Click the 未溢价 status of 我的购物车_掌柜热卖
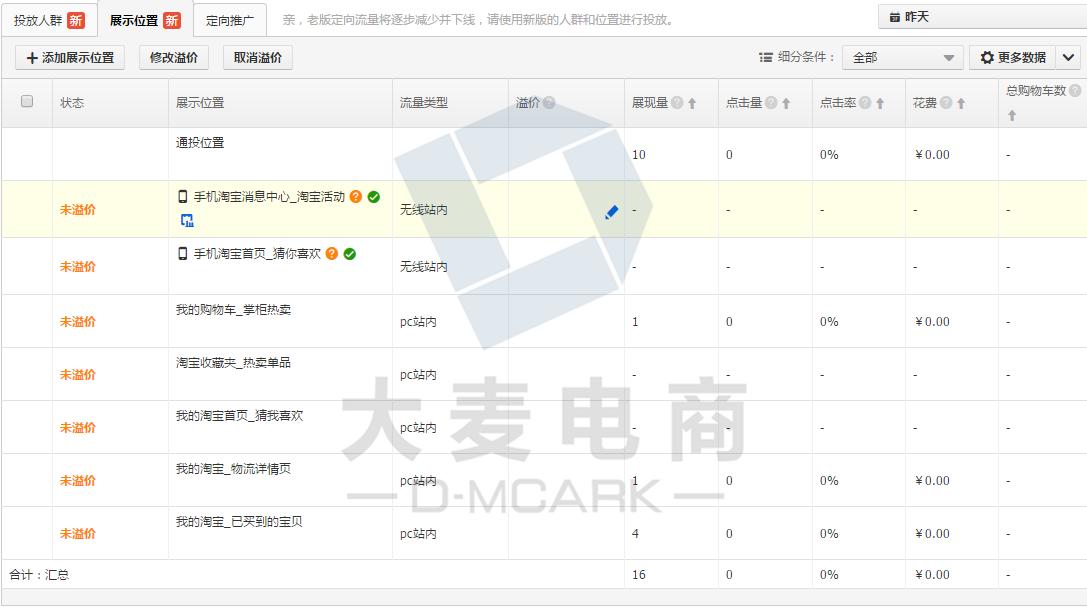The height and width of the screenshot is (607, 1087). (77, 320)
